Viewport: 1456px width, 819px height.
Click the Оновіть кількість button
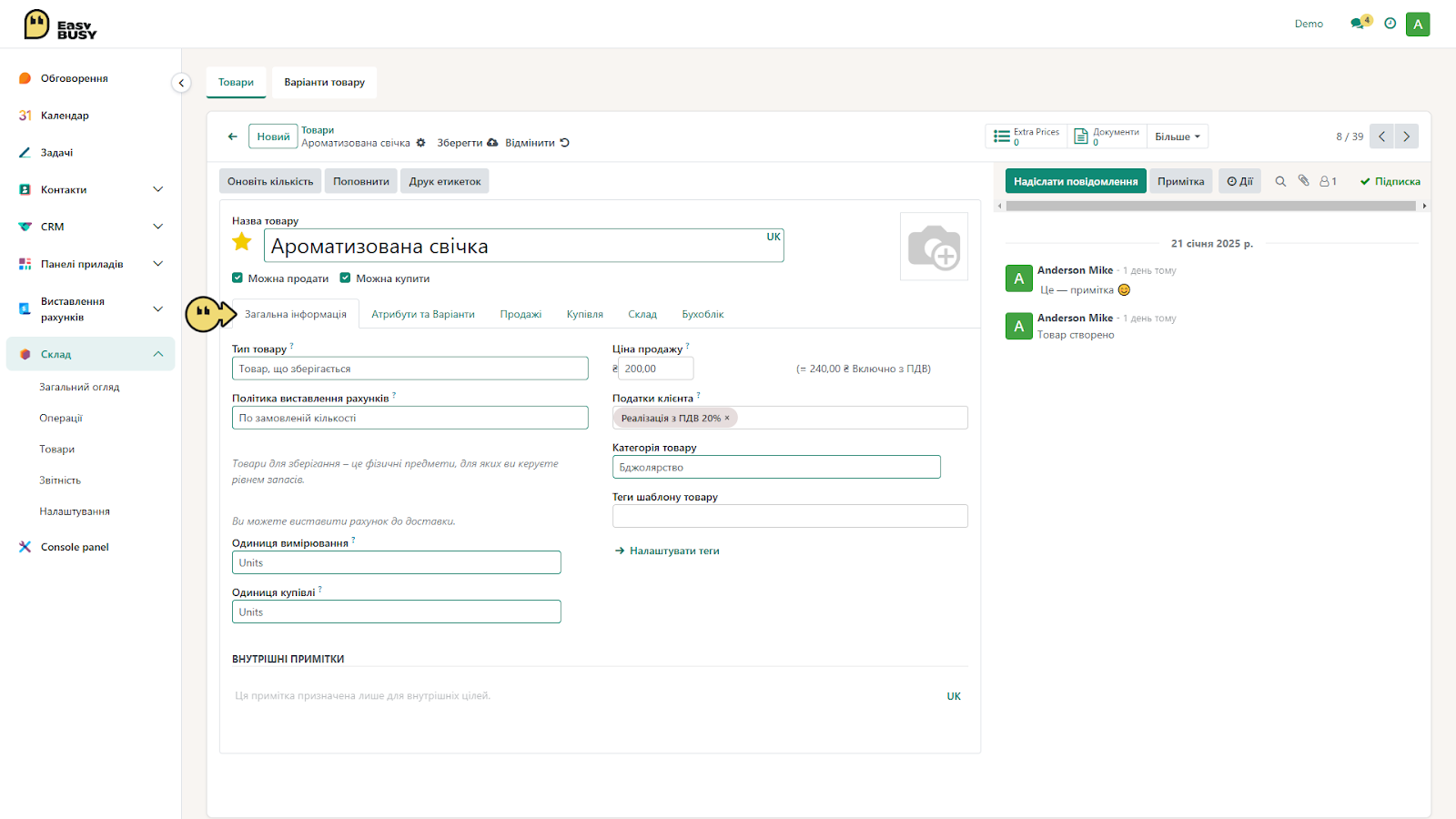(270, 181)
